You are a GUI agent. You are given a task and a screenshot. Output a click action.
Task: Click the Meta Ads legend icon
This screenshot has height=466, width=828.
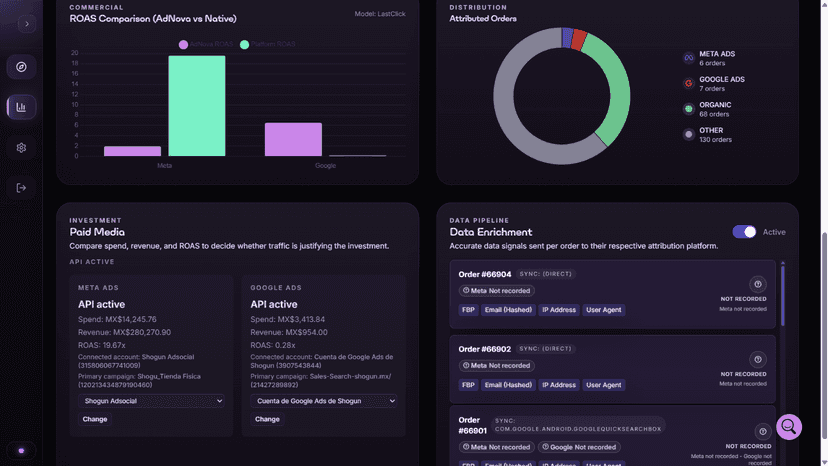pyautogui.click(x=689, y=58)
